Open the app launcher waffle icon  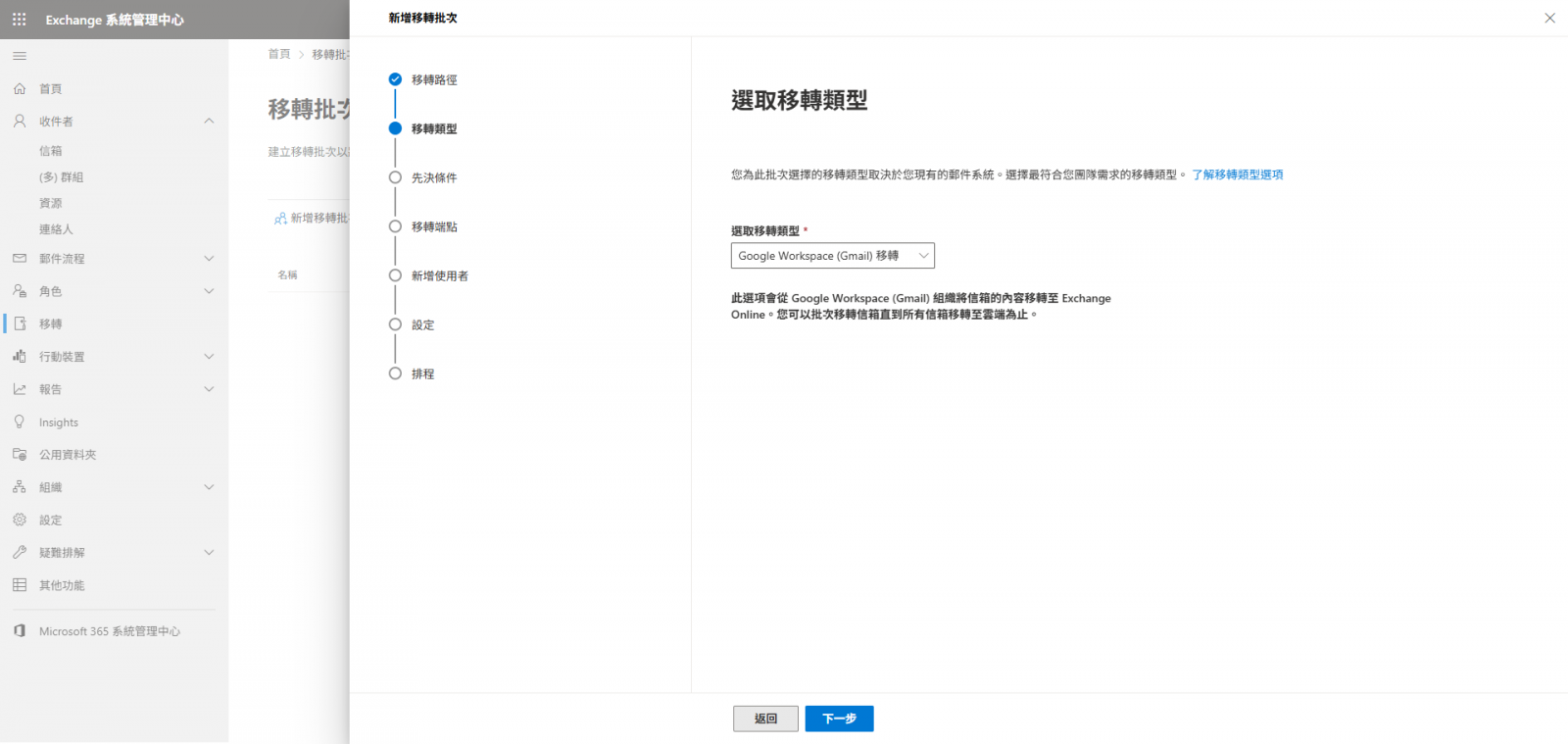[x=19, y=19]
